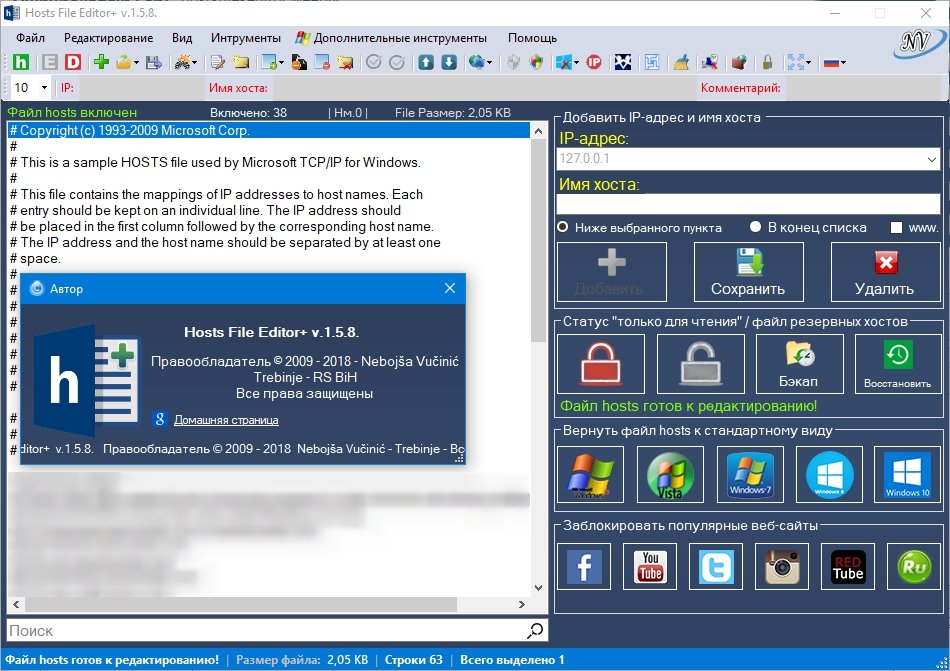Block Facebook via its icon
Screen dimensions: 950x671
click(583, 566)
